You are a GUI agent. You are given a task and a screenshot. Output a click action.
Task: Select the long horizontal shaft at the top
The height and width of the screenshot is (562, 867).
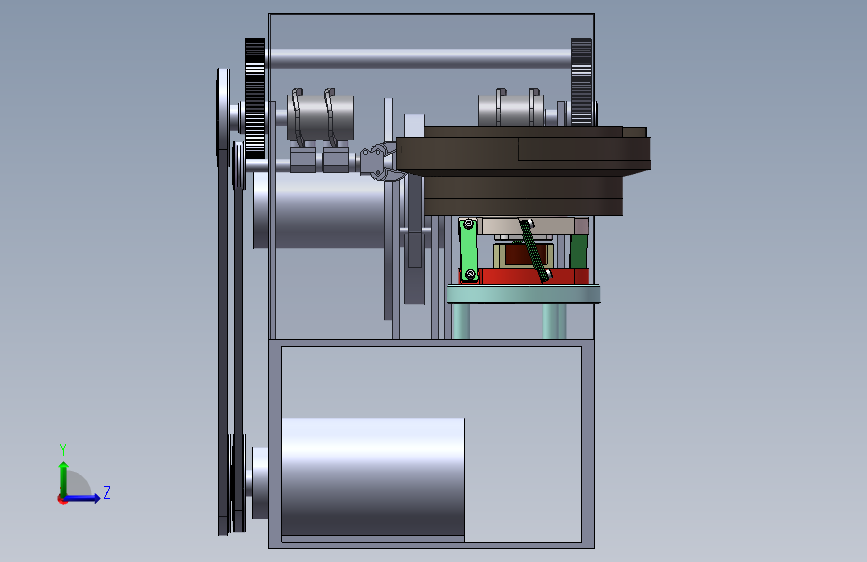[x=417, y=59]
